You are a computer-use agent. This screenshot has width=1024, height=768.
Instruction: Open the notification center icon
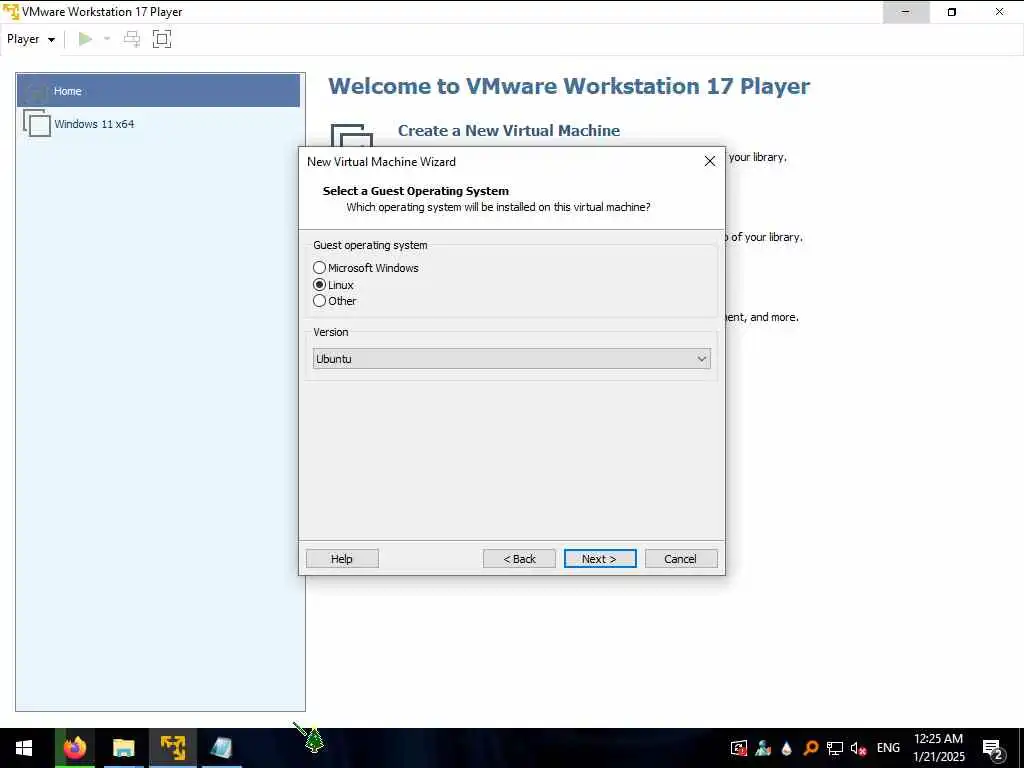click(993, 749)
